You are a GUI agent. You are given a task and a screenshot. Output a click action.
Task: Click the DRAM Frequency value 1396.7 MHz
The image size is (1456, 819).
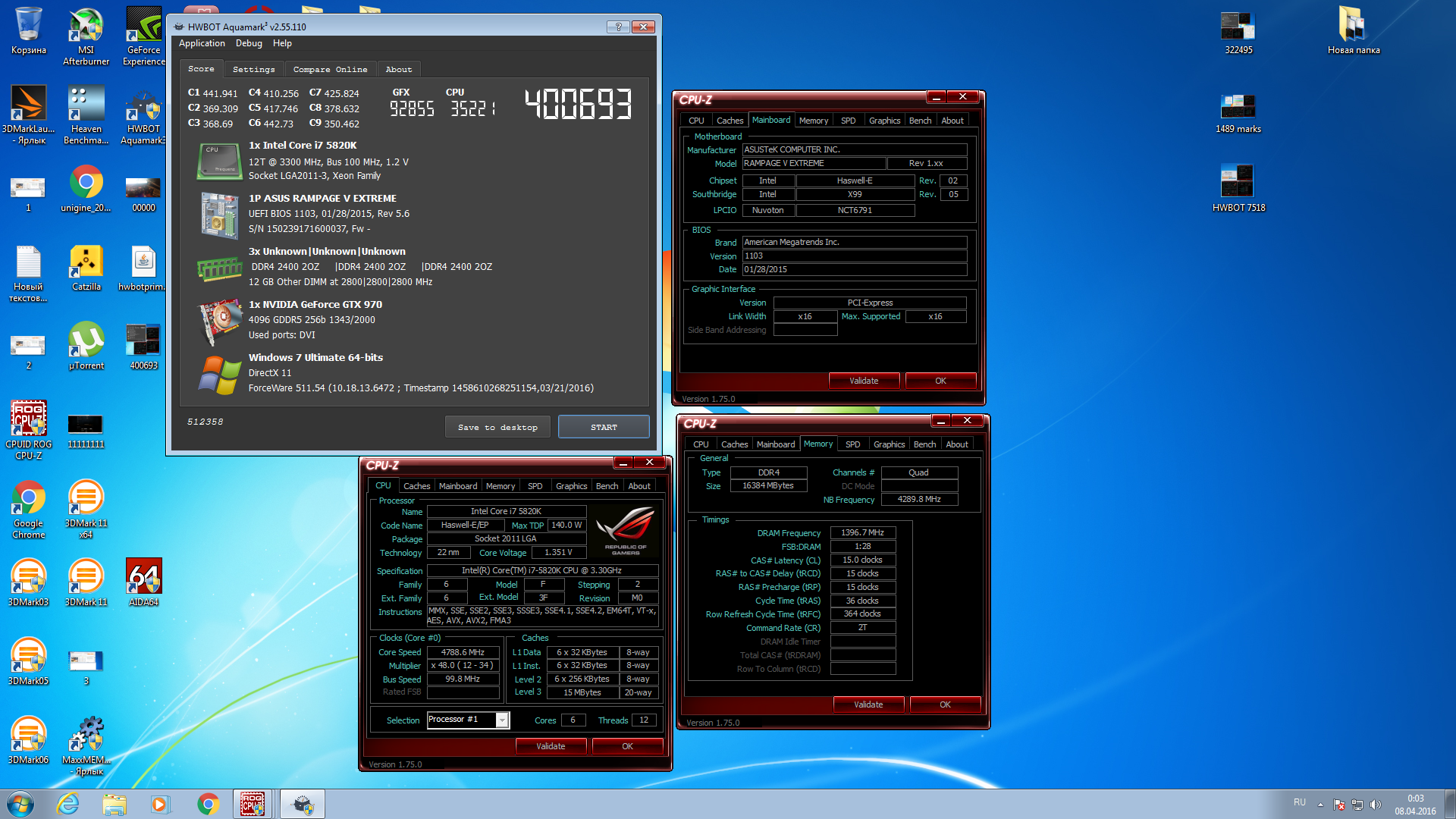pos(862,532)
